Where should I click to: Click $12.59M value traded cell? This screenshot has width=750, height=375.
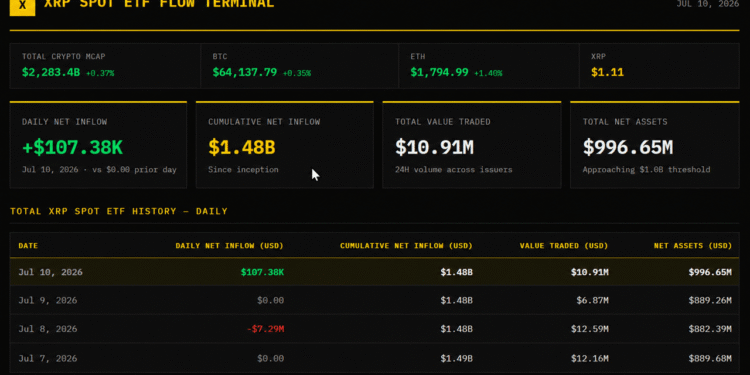point(589,329)
